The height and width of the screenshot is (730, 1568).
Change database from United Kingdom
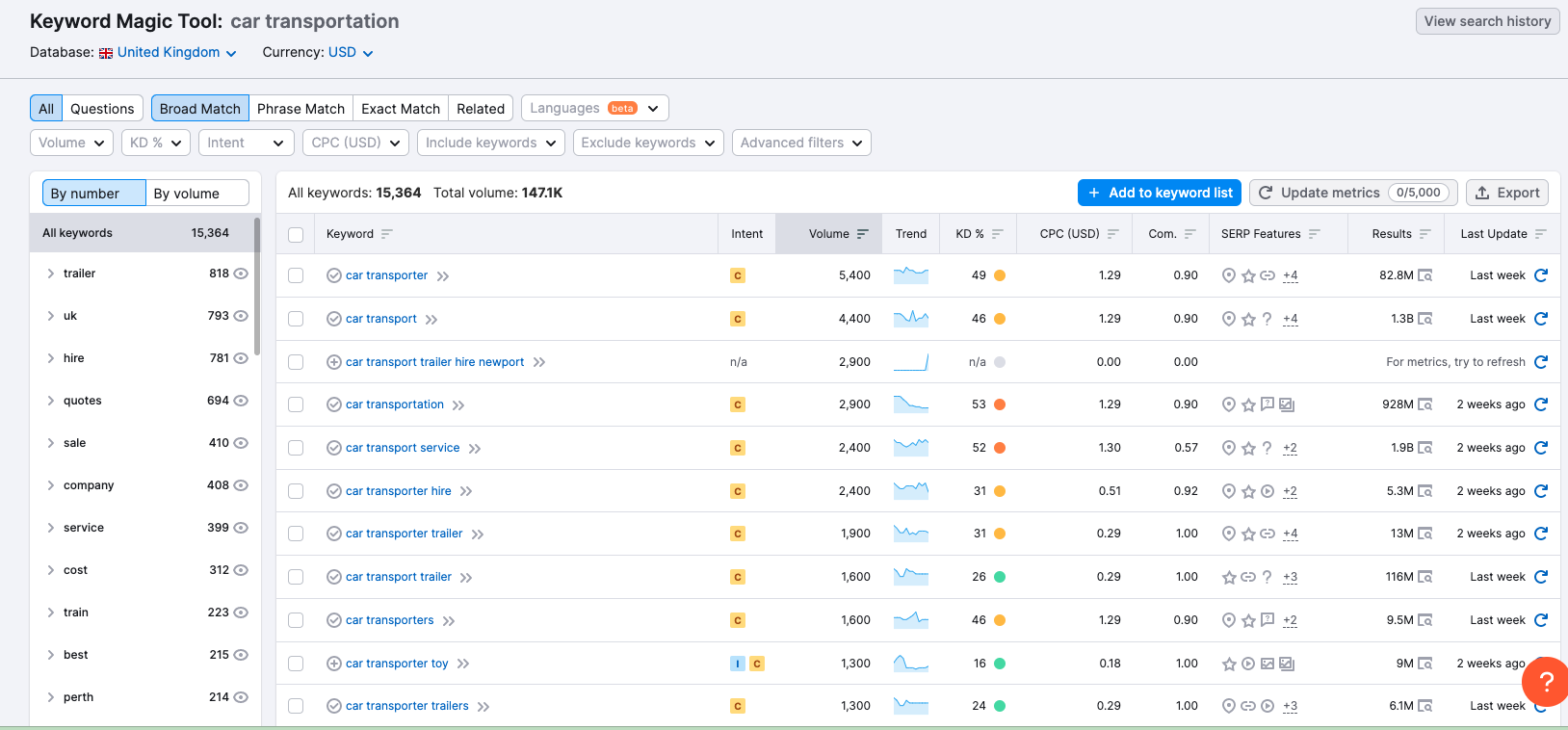point(169,52)
